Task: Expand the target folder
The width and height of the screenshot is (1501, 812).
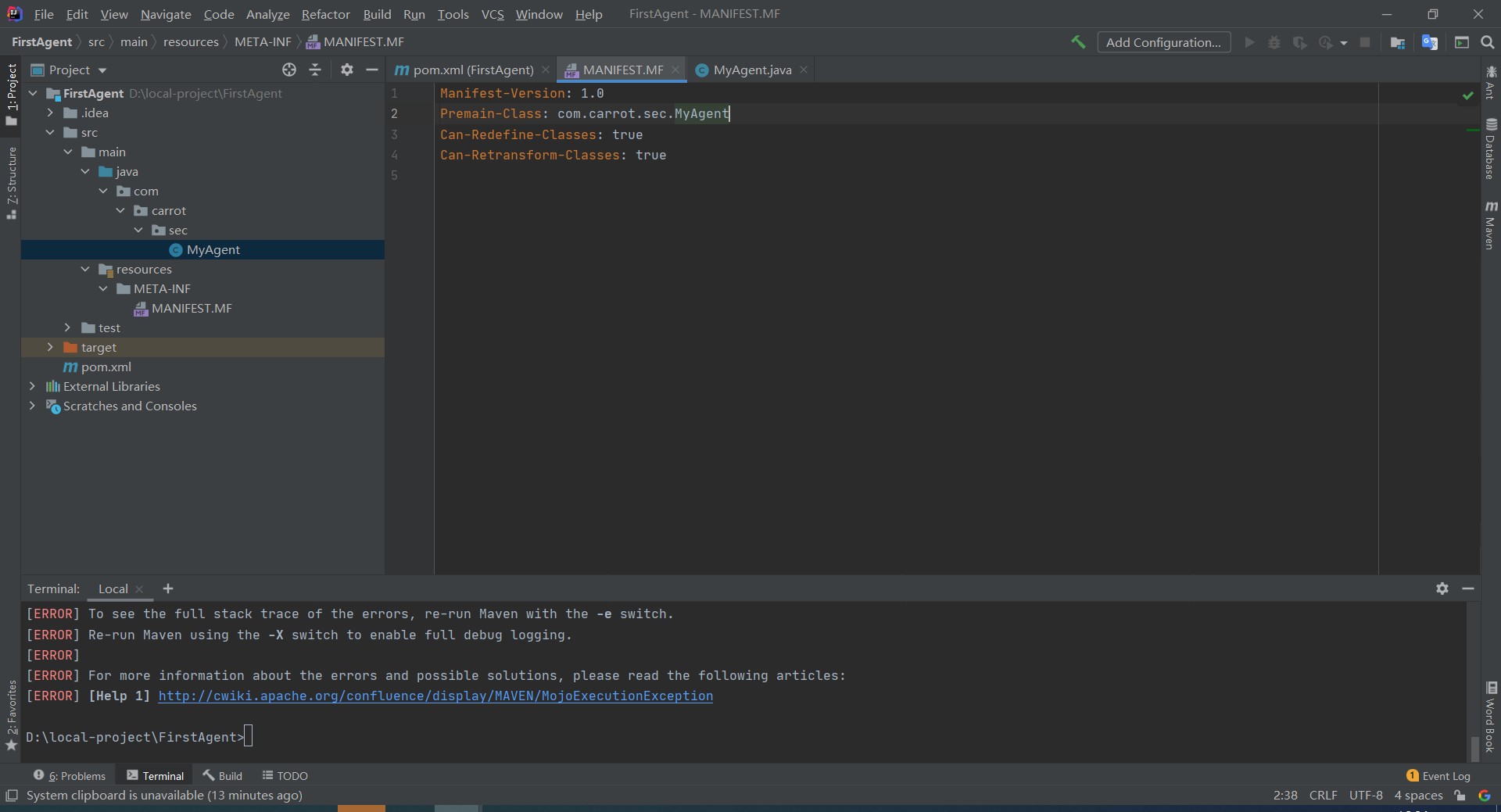Action: pos(50,347)
